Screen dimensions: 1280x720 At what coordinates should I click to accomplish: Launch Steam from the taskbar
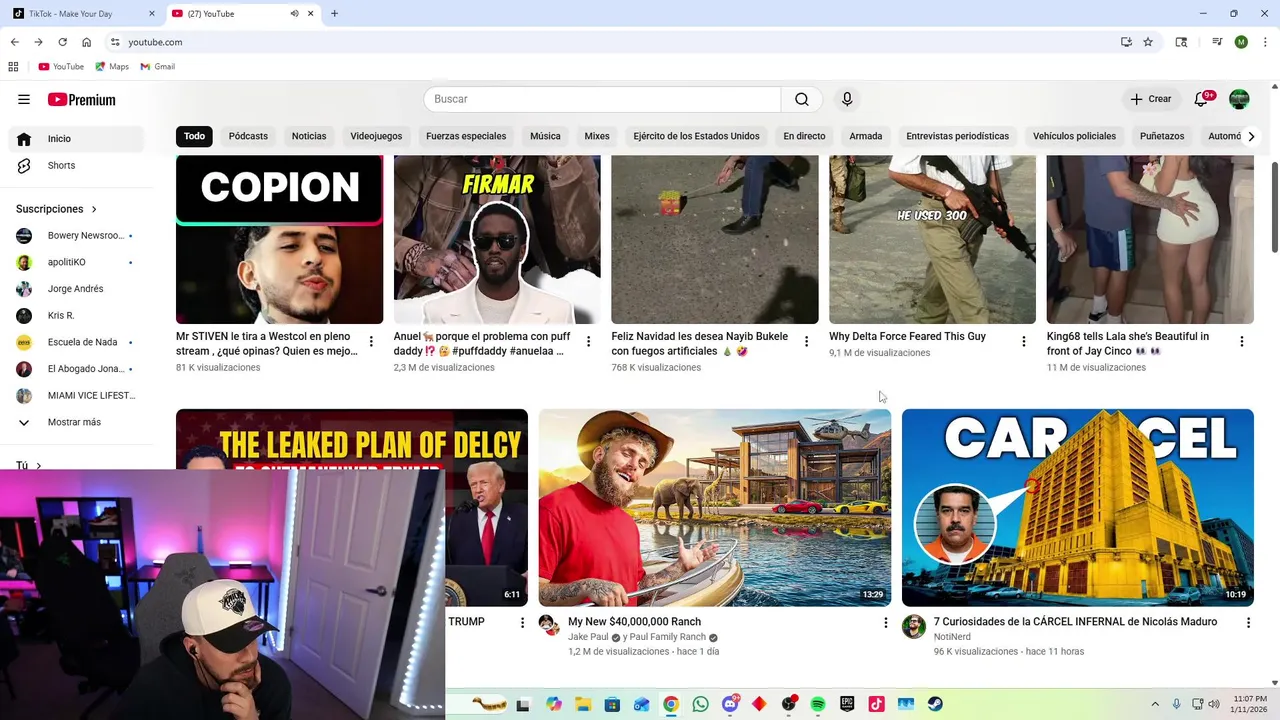[935, 704]
